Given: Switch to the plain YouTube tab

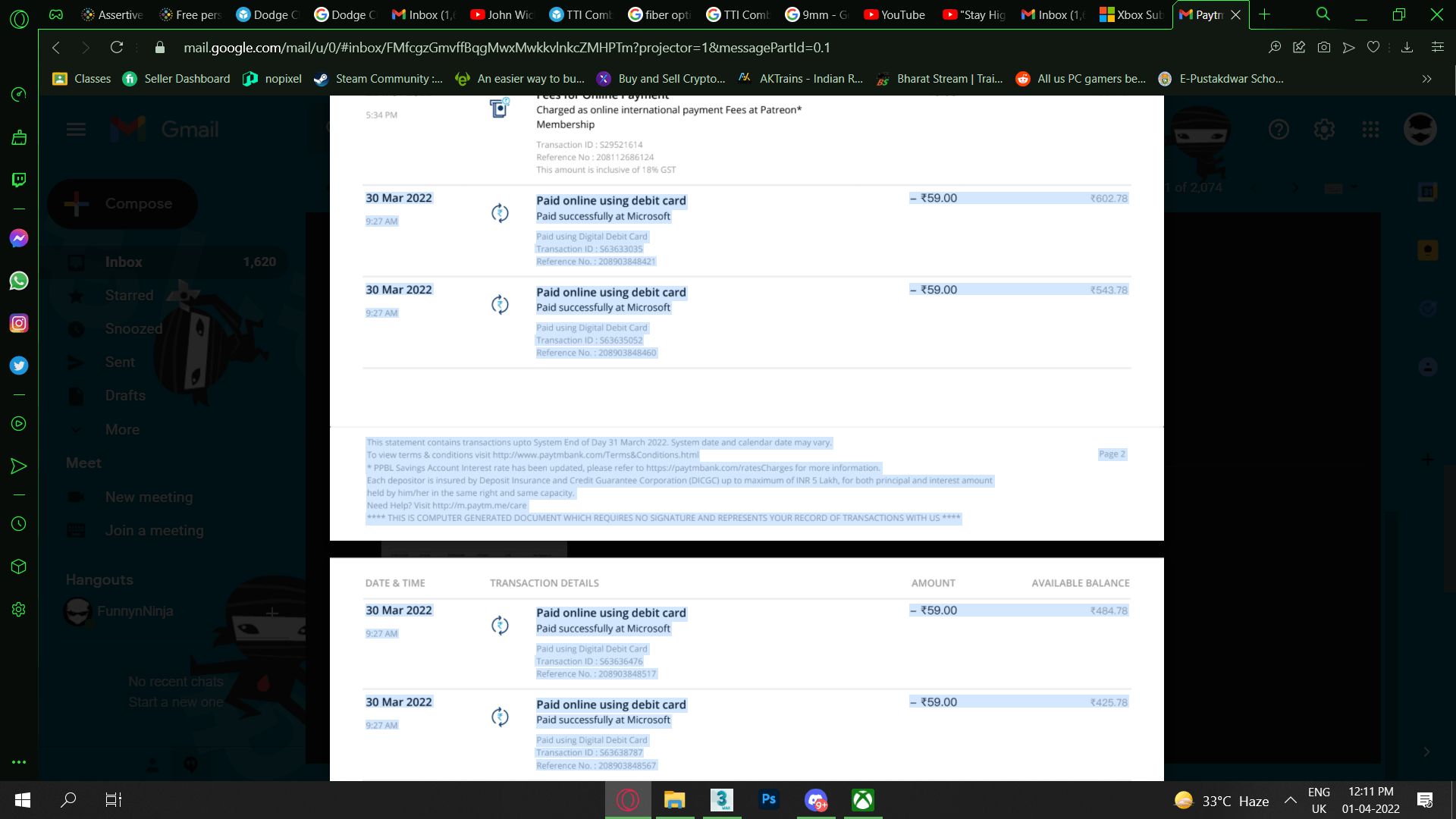Looking at the screenshot, I should [x=895, y=14].
